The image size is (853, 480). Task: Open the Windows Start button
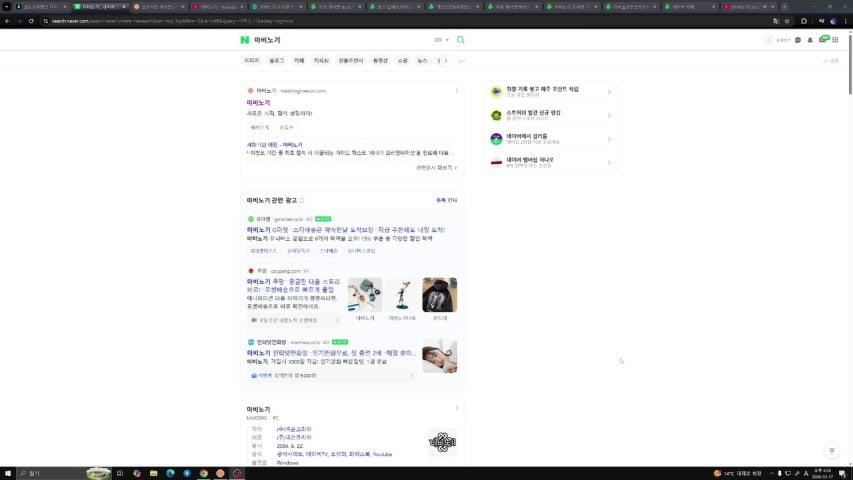pos(8,473)
